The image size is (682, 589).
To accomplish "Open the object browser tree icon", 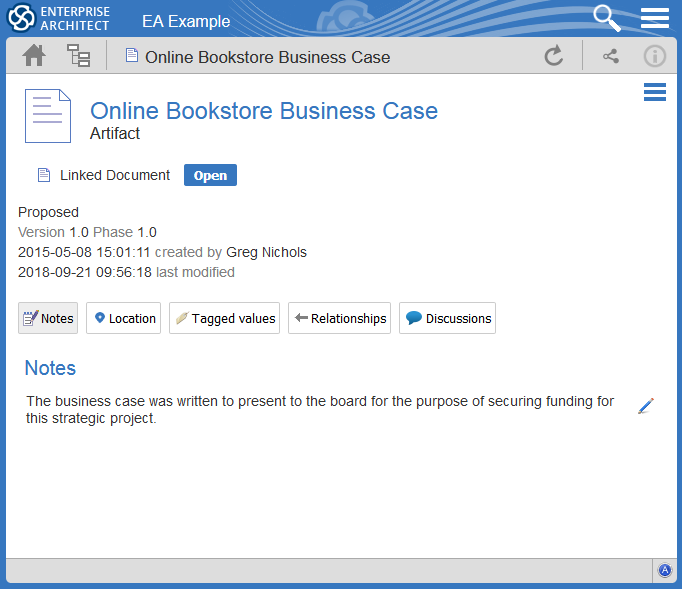I will (x=78, y=56).
